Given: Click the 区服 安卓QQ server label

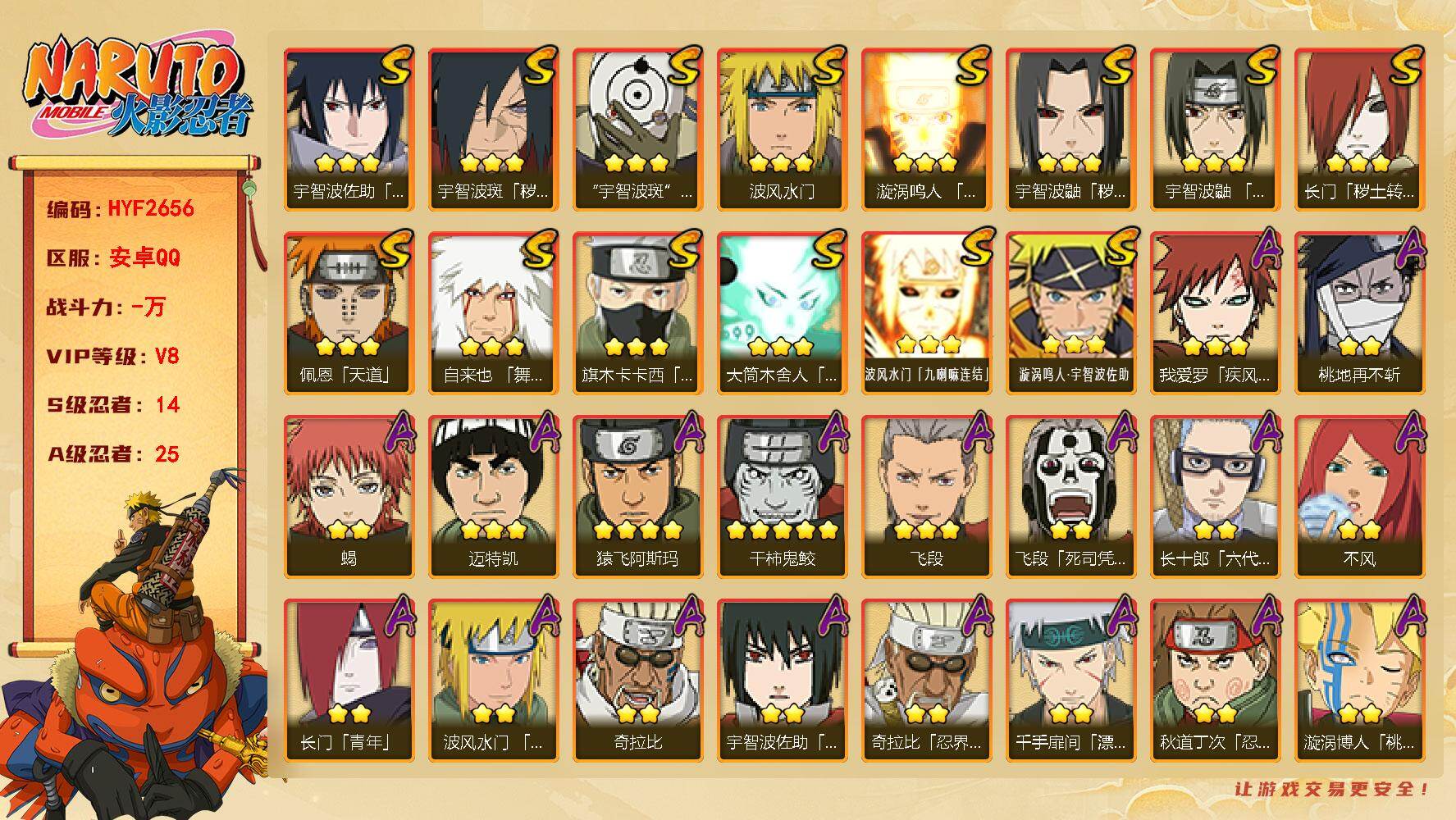Looking at the screenshot, I should (x=113, y=257).
